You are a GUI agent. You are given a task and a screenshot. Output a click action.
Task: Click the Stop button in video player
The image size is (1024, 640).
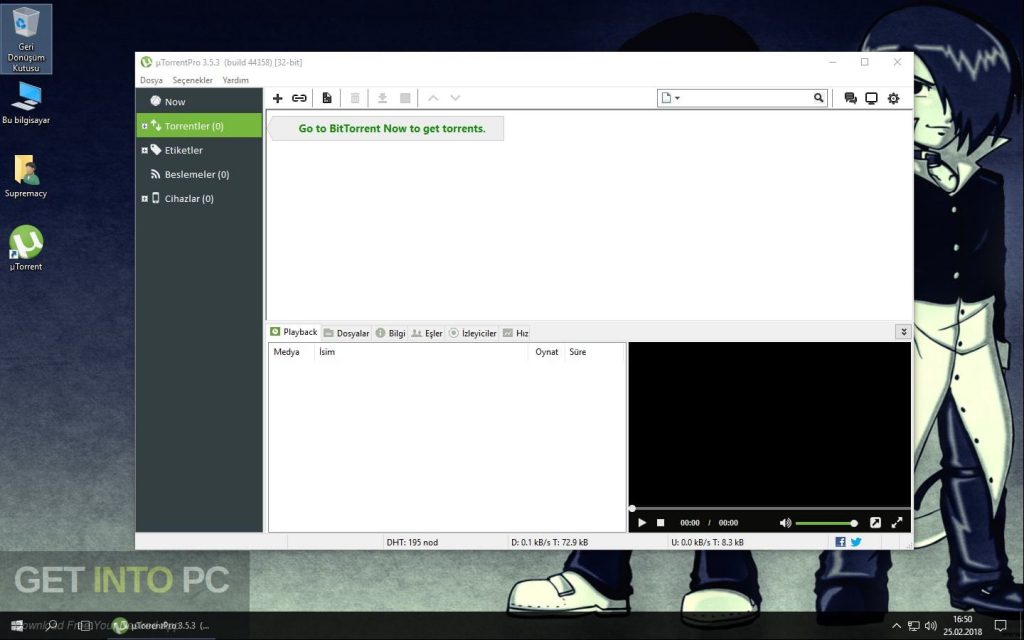point(660,522)
